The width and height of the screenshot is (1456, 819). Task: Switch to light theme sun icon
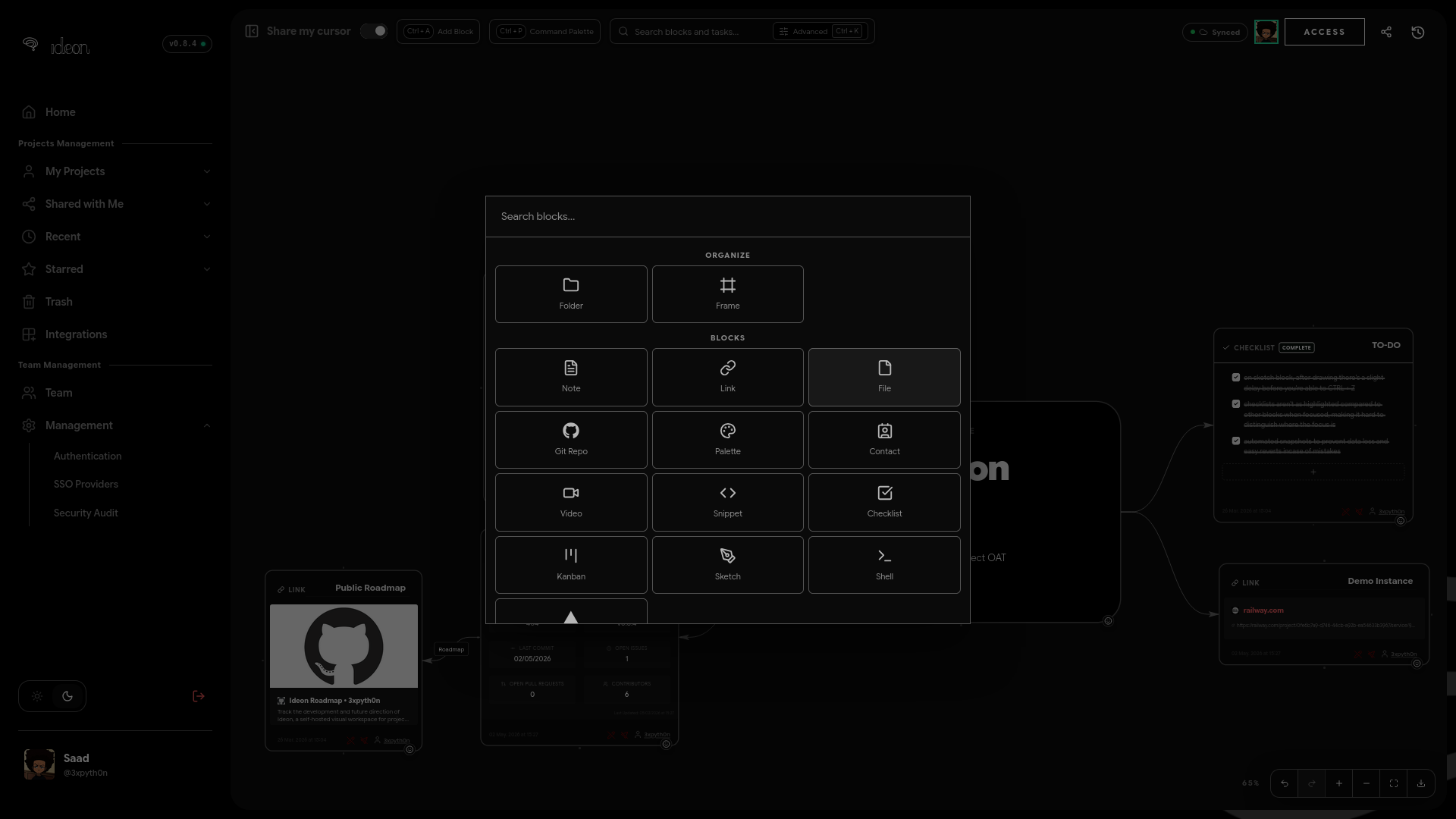point(37,696)
